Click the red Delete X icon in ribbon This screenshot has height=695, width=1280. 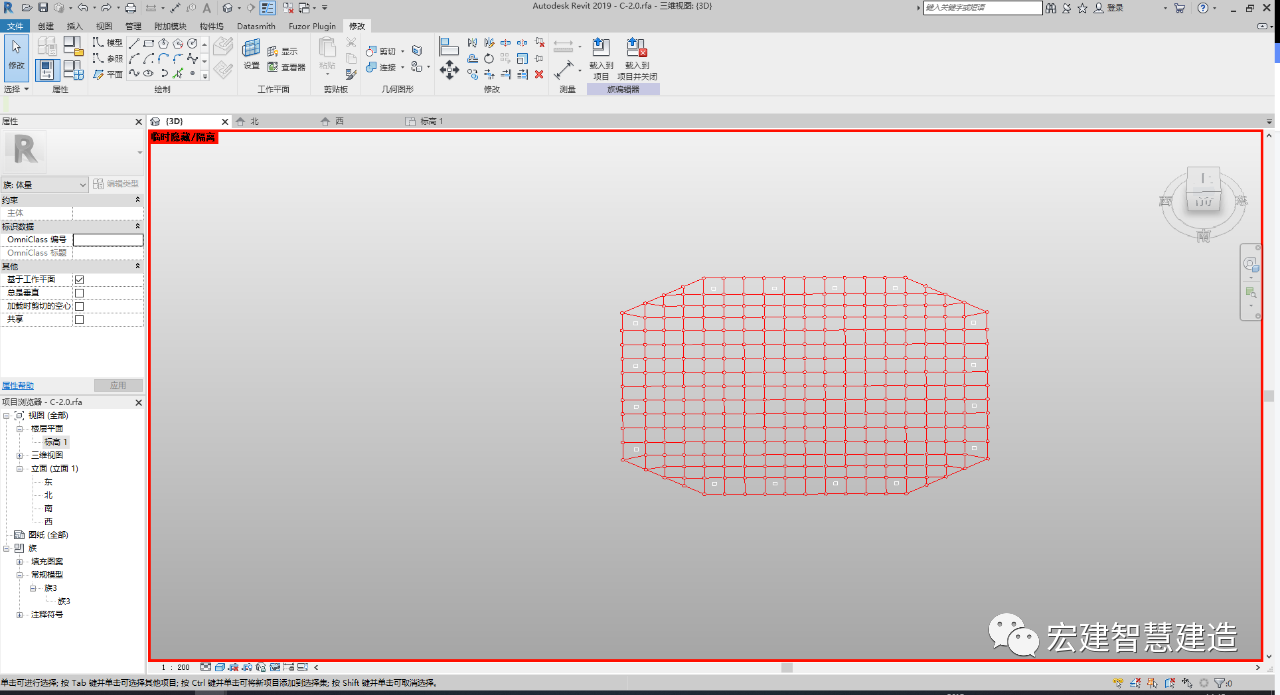click(539, 74)
